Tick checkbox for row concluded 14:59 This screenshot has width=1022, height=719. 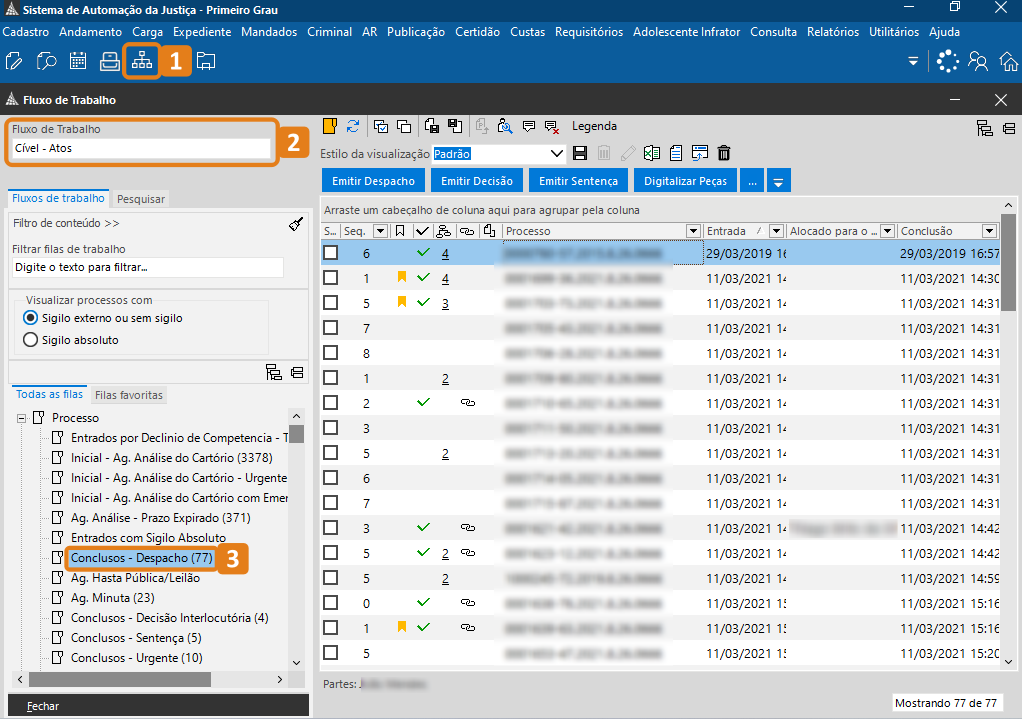(330, 578)
